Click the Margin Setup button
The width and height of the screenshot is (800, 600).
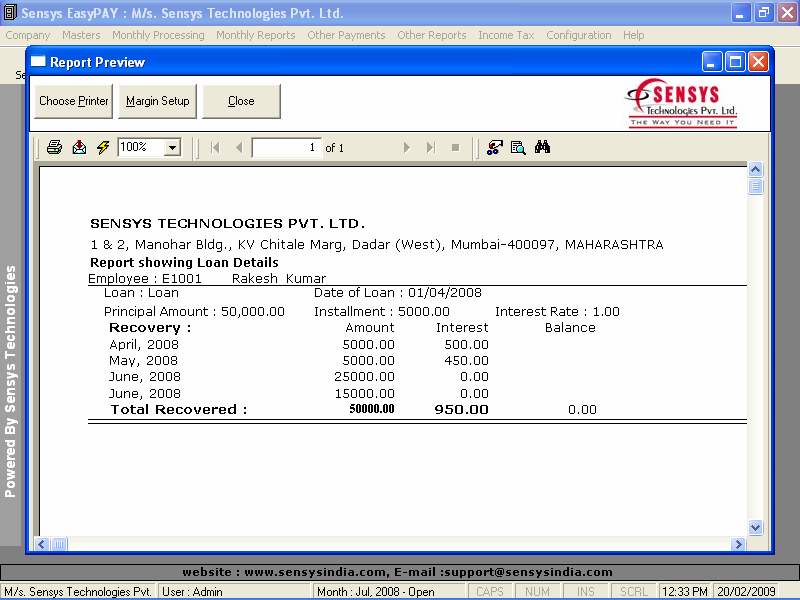[157, 101]
